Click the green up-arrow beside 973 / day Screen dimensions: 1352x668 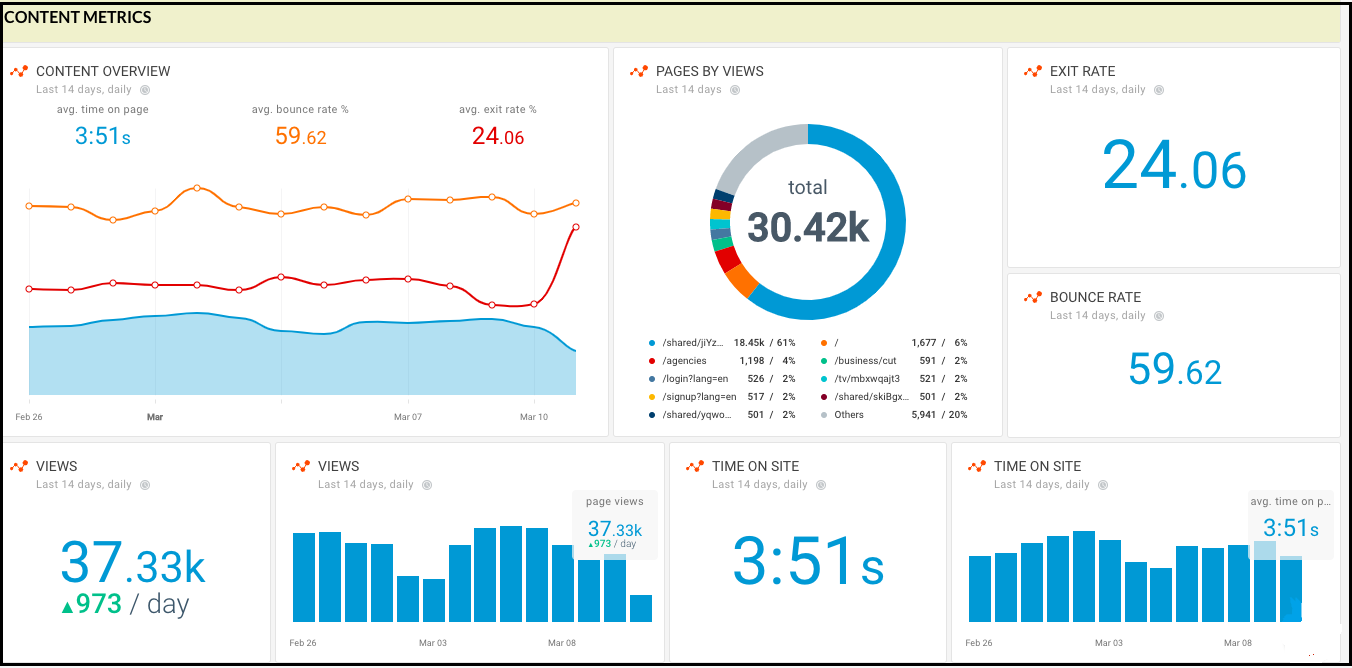[68, 605]
